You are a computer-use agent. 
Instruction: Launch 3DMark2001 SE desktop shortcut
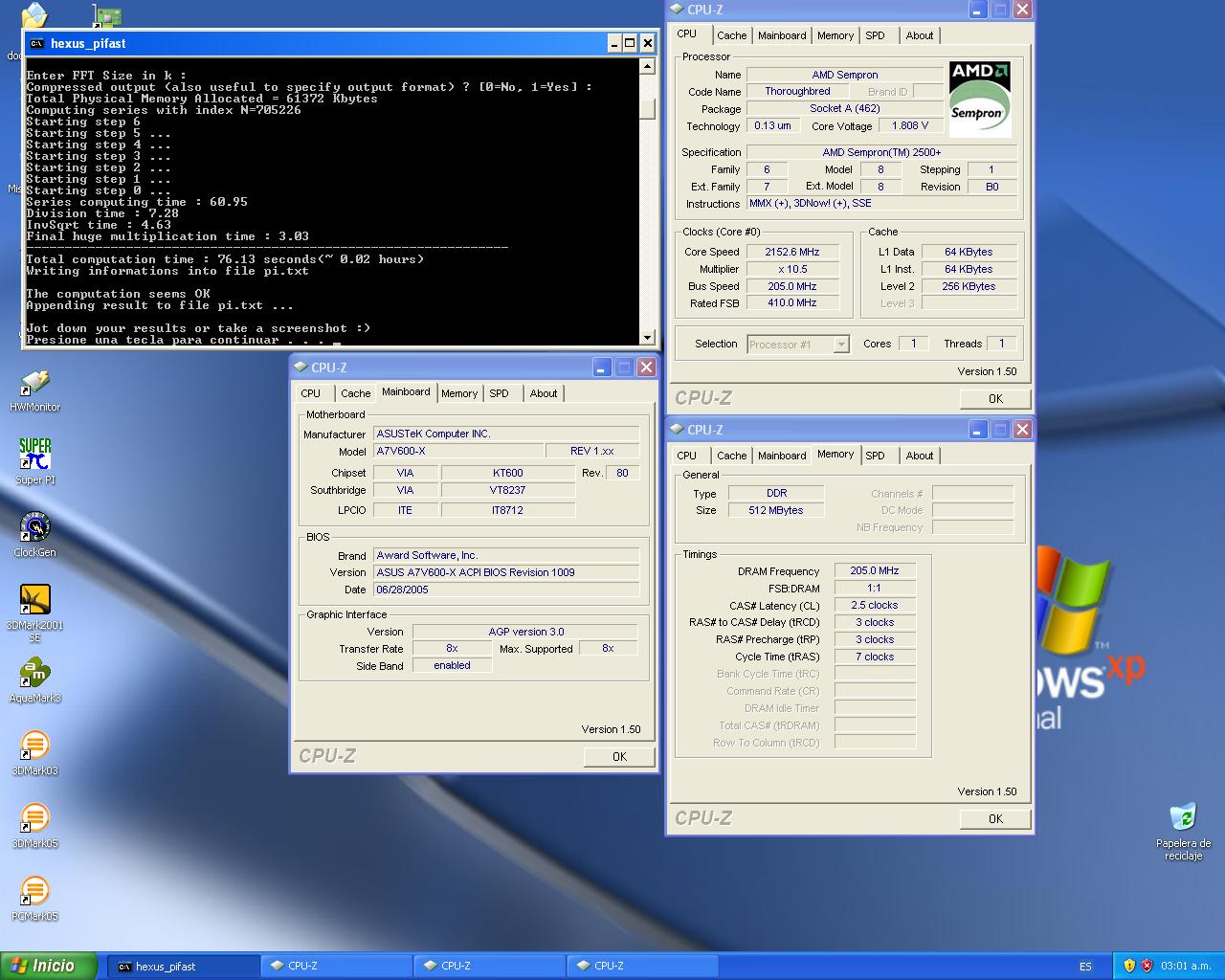point(35,612)
